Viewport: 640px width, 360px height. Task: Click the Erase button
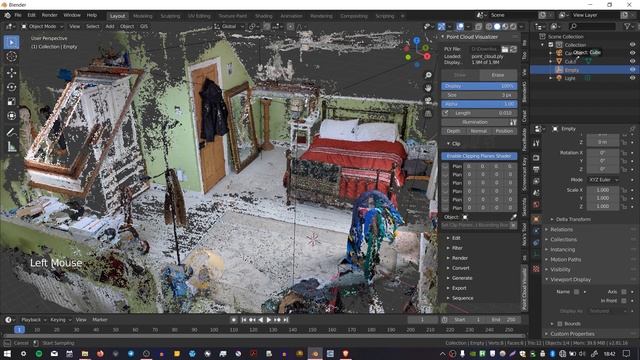498,75
